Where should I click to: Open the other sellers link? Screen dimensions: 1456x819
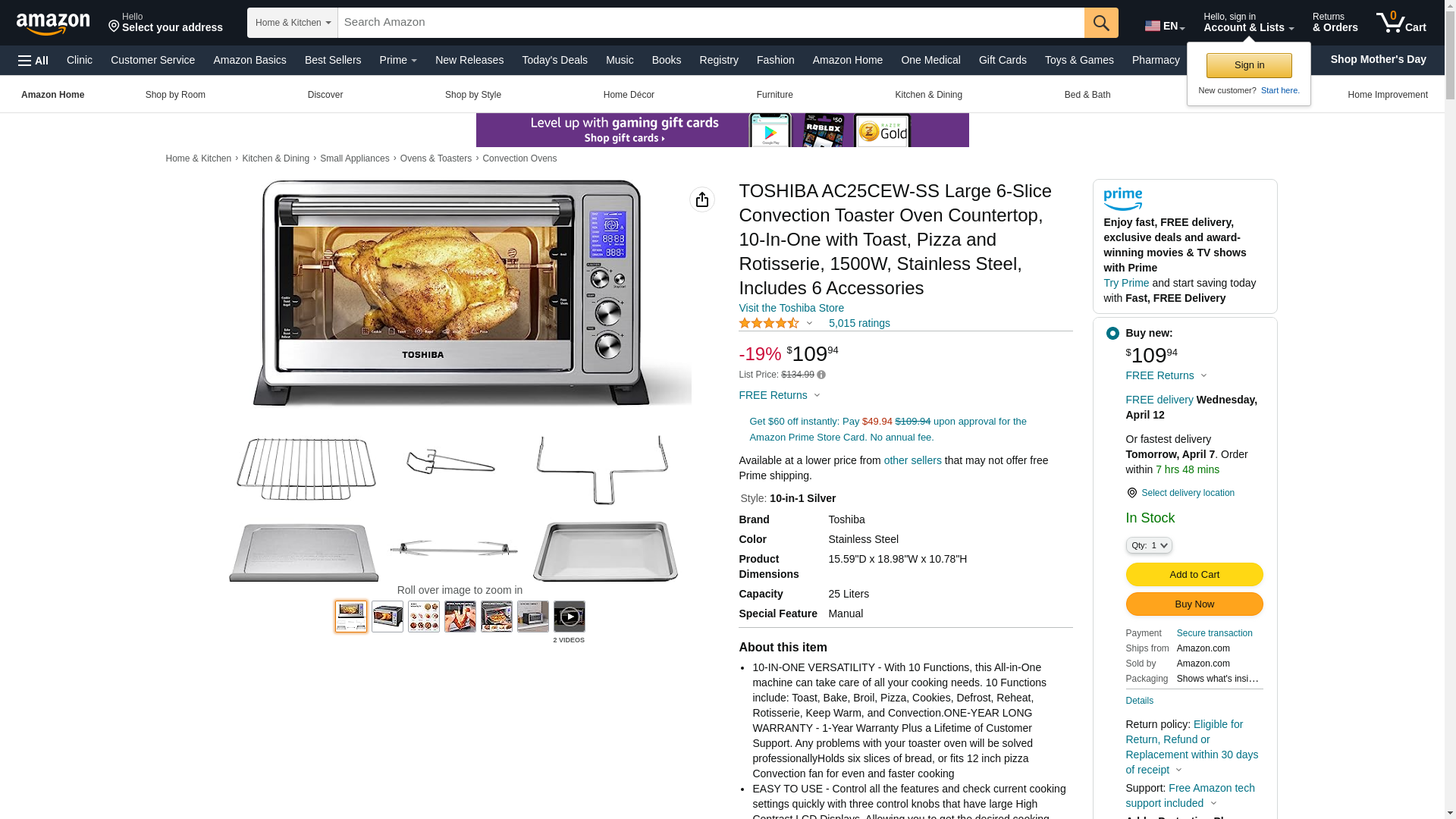click(912, 460)
